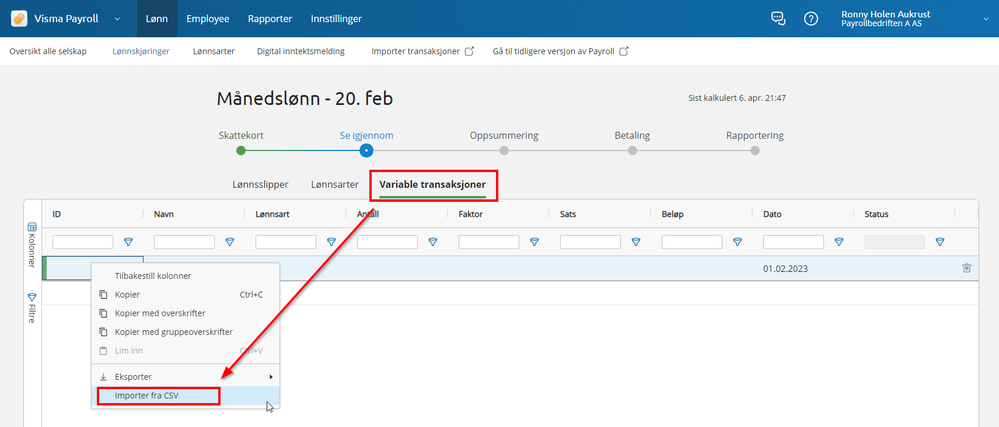Focus the Navn column filter field
The height and width of the screenshot is (427, 999).
(184, 242)
